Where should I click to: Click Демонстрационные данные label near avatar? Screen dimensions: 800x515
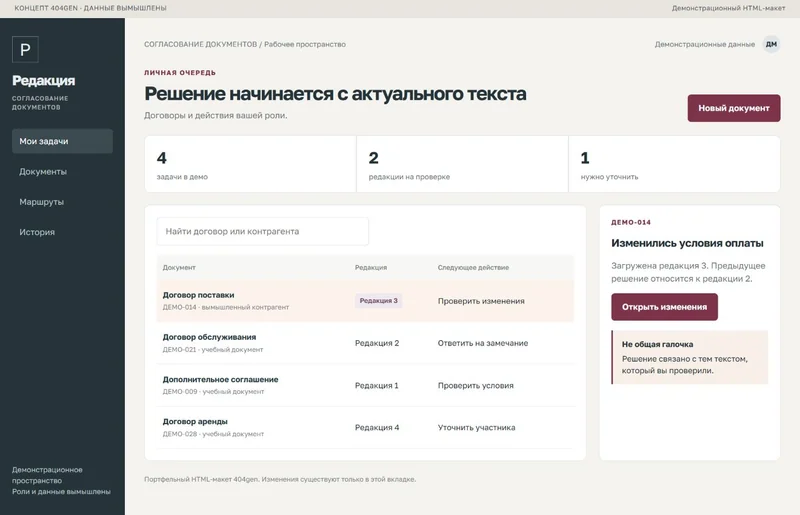[705, 44]
